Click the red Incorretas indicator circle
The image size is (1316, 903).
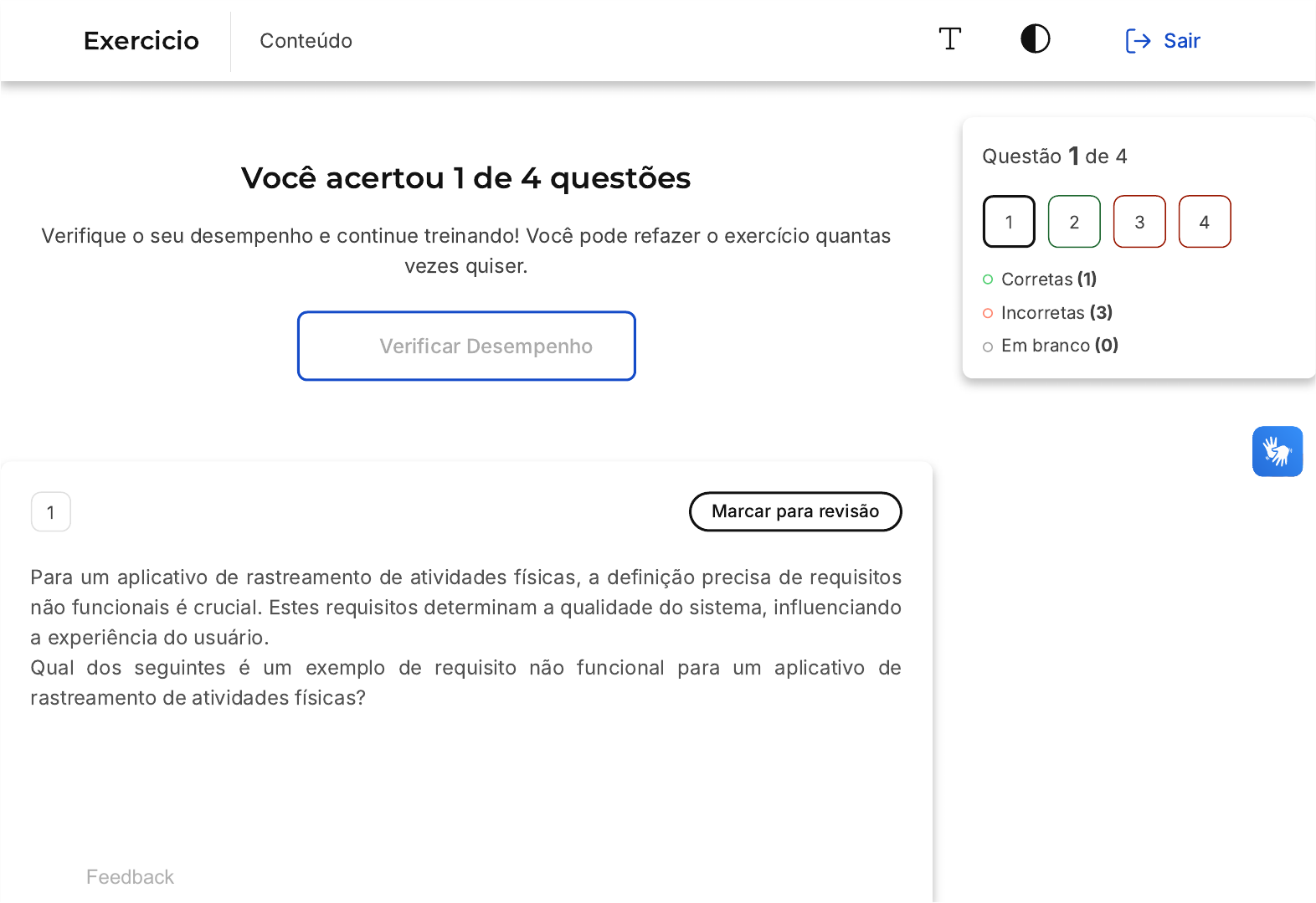tap(988, 313)
